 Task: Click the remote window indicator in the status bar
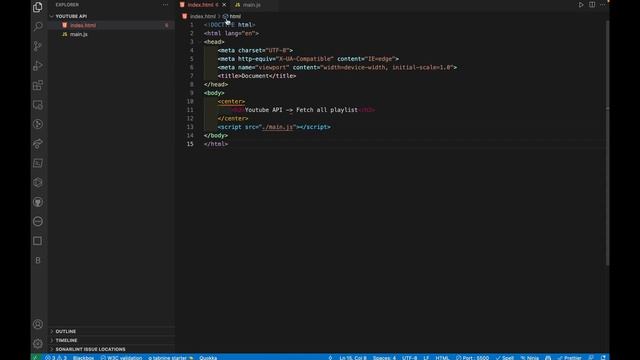pos(36,358)
